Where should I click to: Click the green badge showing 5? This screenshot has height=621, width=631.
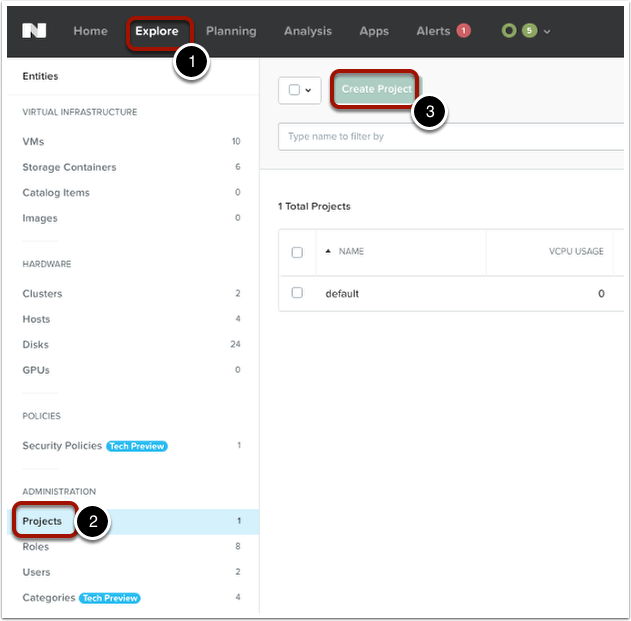click(x=529, y=31)
